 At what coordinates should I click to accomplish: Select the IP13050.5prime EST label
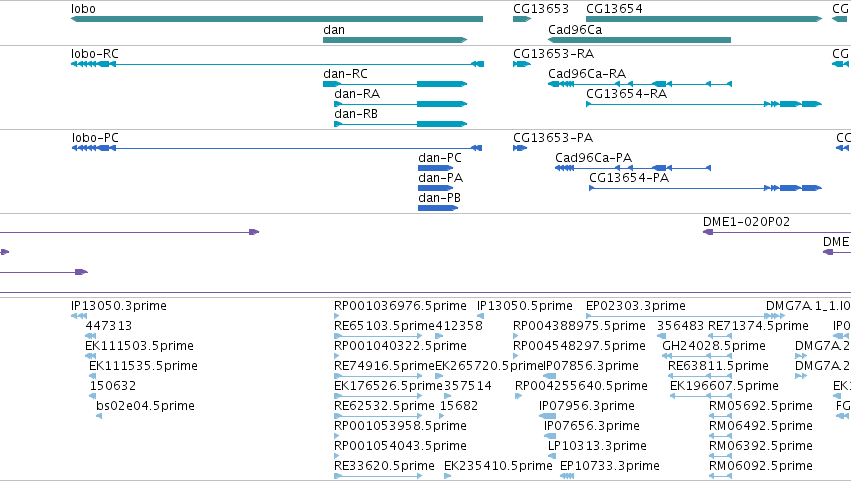(525, 306)
